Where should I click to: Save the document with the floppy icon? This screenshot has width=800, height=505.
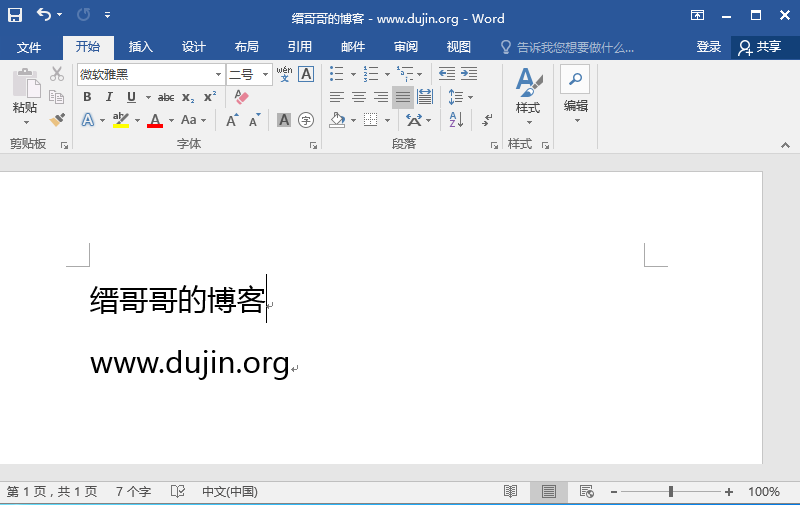tap(15, 15)
